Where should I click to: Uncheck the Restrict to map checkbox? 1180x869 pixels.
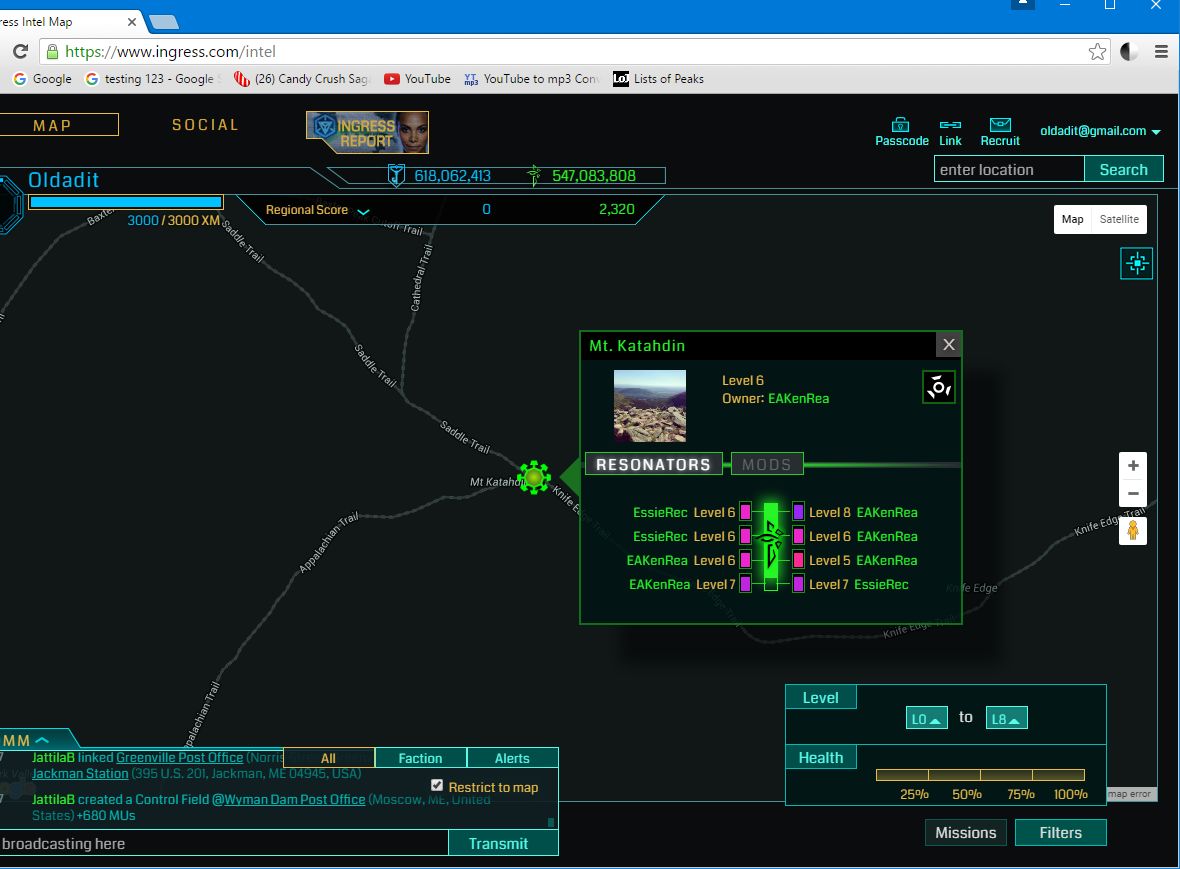click(x=437, y=786)
